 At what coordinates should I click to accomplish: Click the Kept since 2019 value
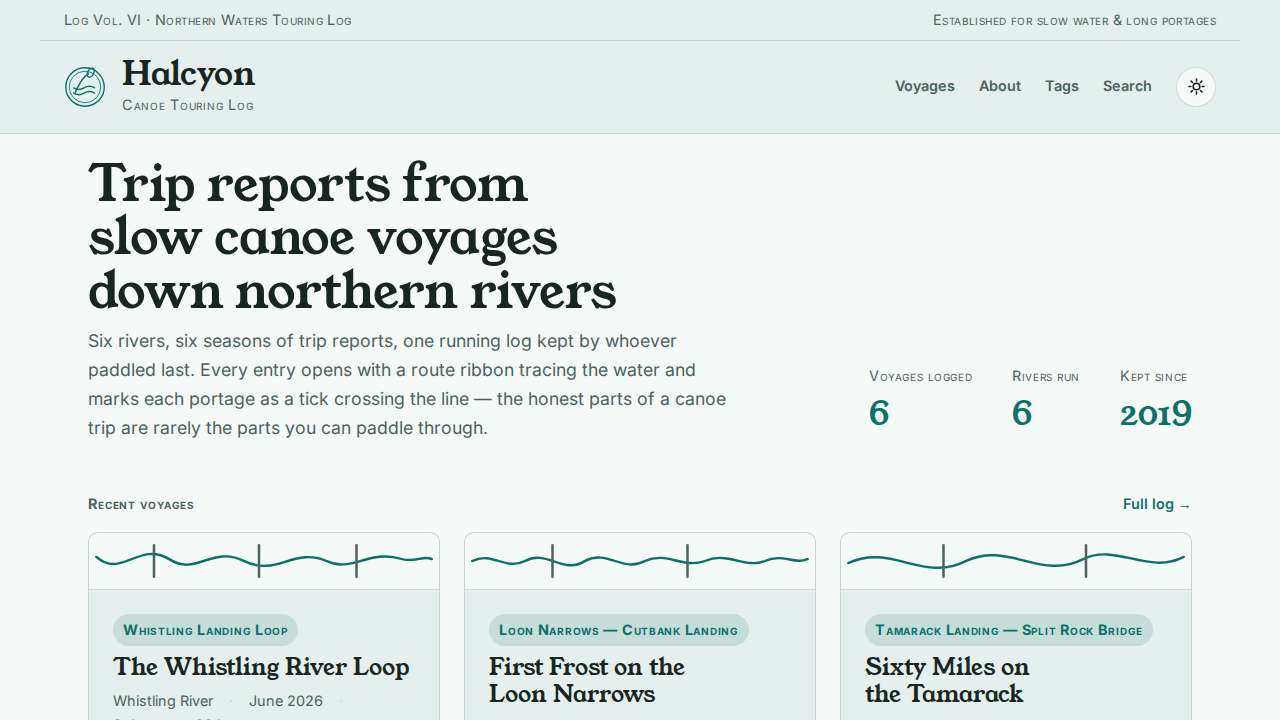[x=1156, y=413]
